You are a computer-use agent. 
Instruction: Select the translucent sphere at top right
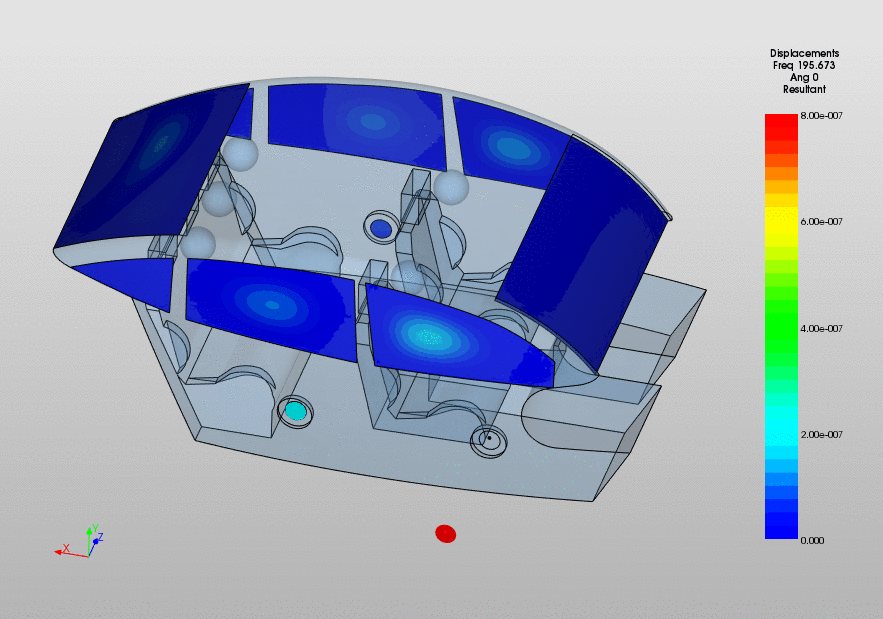[451, 187]
